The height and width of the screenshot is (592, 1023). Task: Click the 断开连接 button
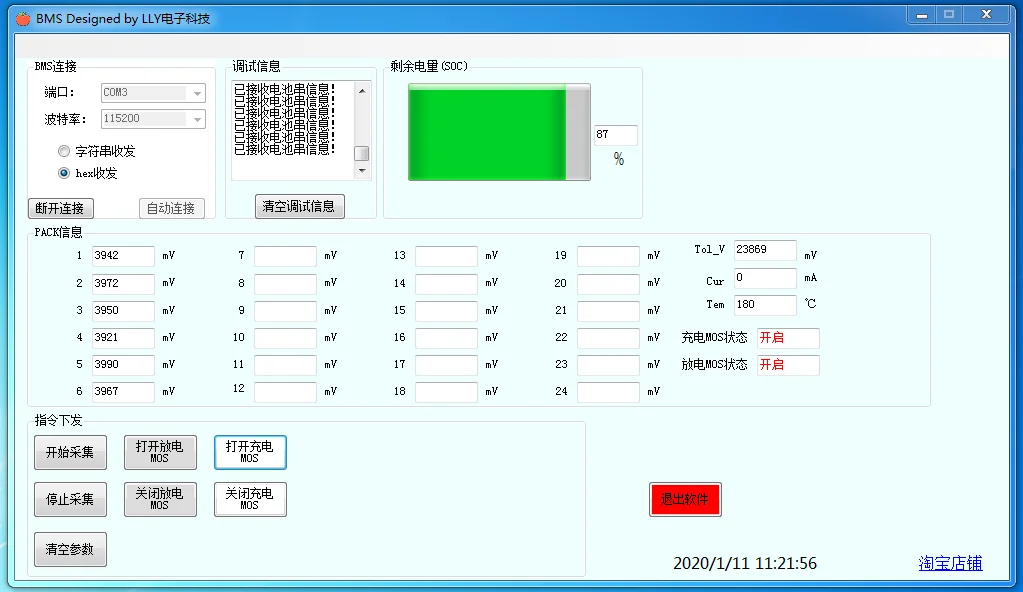61,208
